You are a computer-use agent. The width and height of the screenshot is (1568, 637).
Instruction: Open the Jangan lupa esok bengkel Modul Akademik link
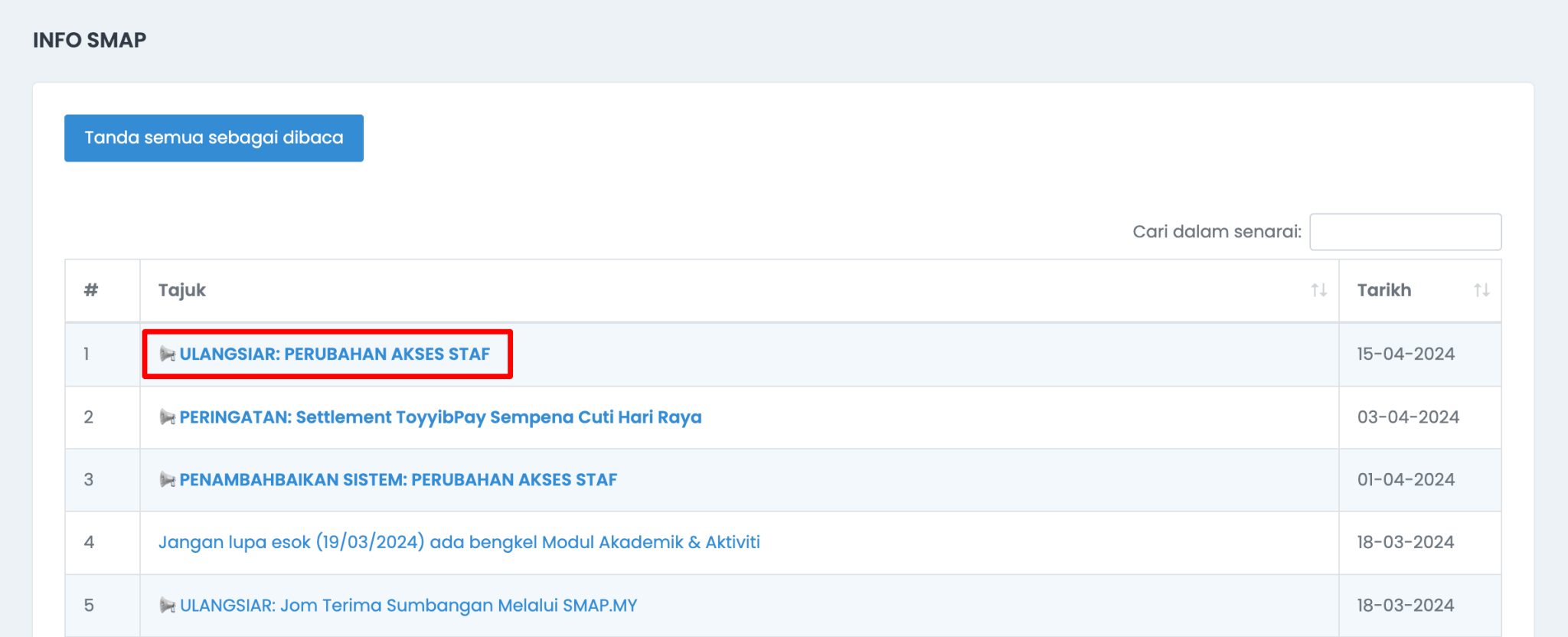click(x=459, y=542)
